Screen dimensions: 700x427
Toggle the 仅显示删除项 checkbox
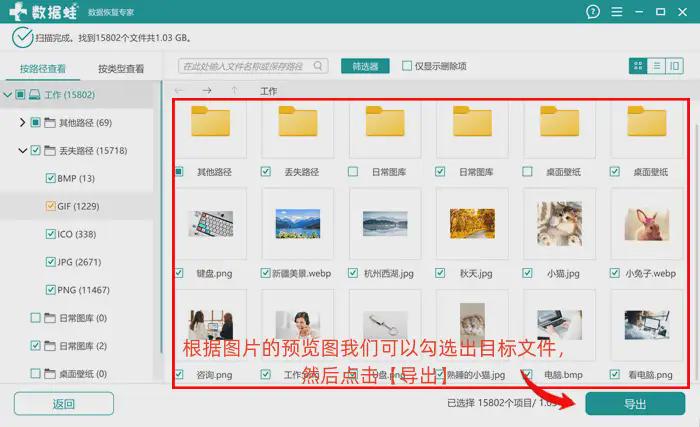coord(407,66)
